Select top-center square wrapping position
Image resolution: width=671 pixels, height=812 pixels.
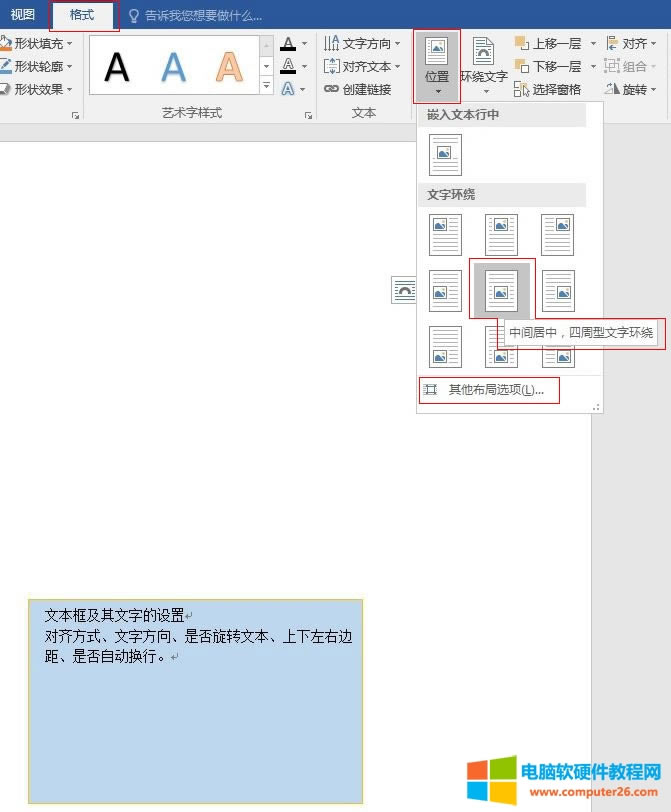tap(501, 235)
